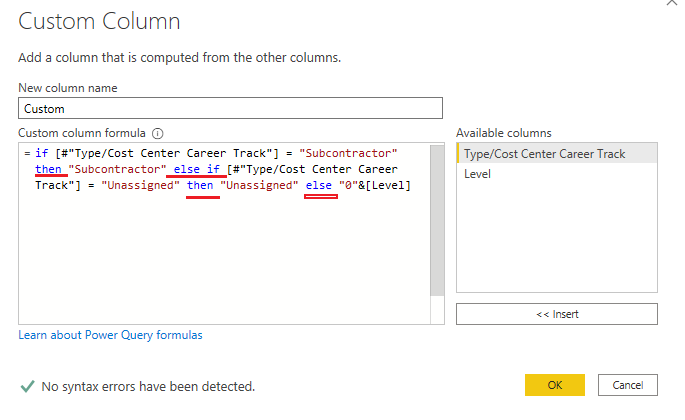Click the "else if" keyword in the formula
Image resolution: width=685 pixels, height=420 pixels.
tap(197, 170)
